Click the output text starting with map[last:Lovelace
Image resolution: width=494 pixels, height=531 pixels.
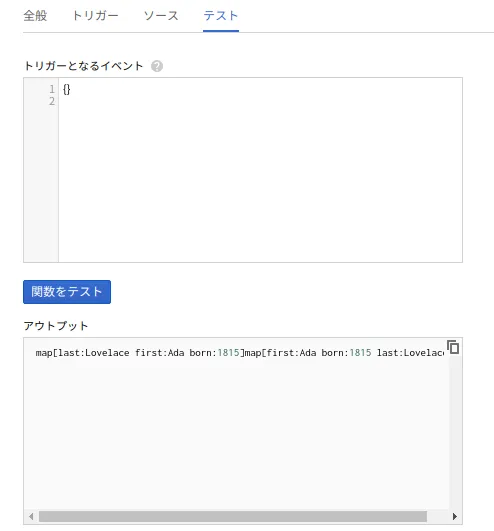(240, 353)
